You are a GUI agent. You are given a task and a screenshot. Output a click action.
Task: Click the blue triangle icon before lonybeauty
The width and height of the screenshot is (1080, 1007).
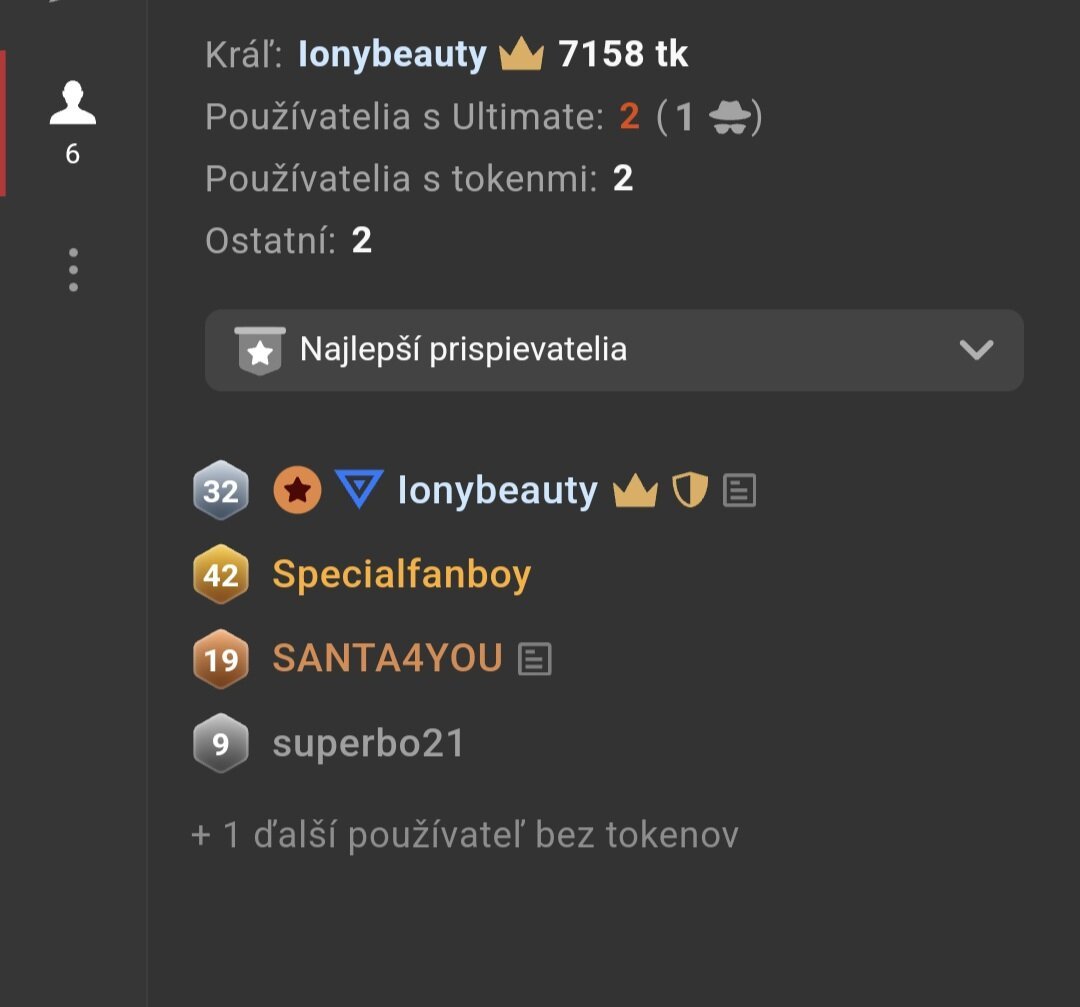point(360,490)
